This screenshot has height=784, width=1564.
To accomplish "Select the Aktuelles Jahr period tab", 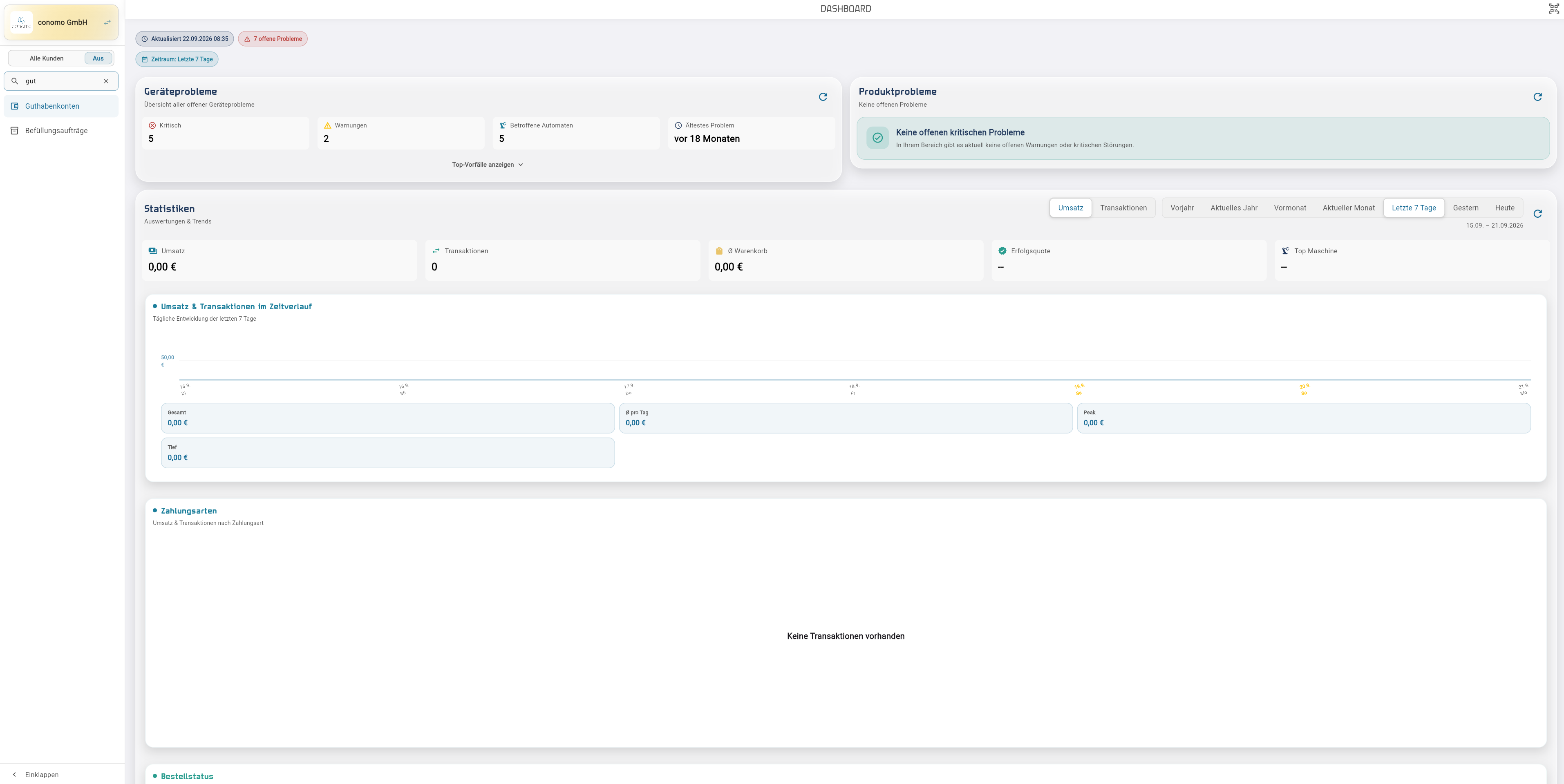I will (1233, 208).
